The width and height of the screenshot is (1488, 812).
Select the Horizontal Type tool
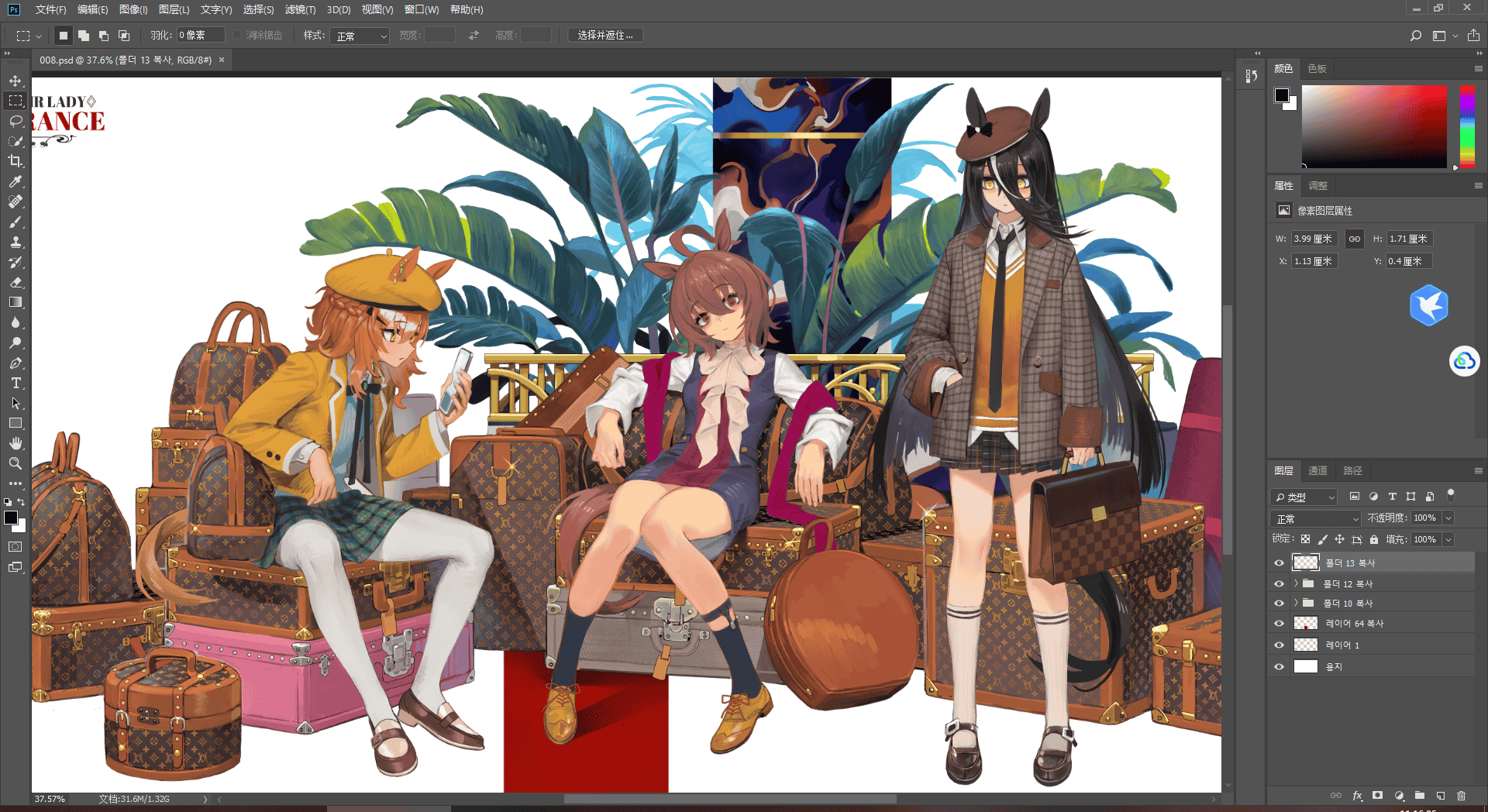click(15, 383)
